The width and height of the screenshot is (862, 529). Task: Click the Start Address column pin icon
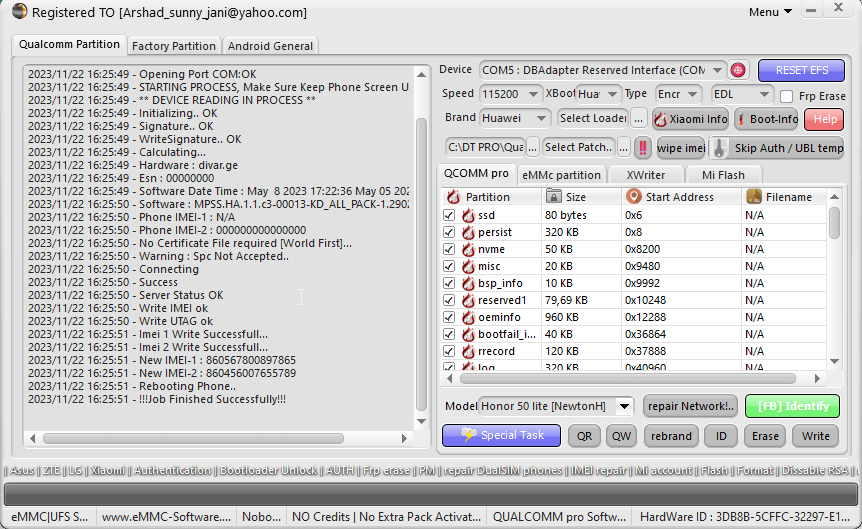pos(634,196)
